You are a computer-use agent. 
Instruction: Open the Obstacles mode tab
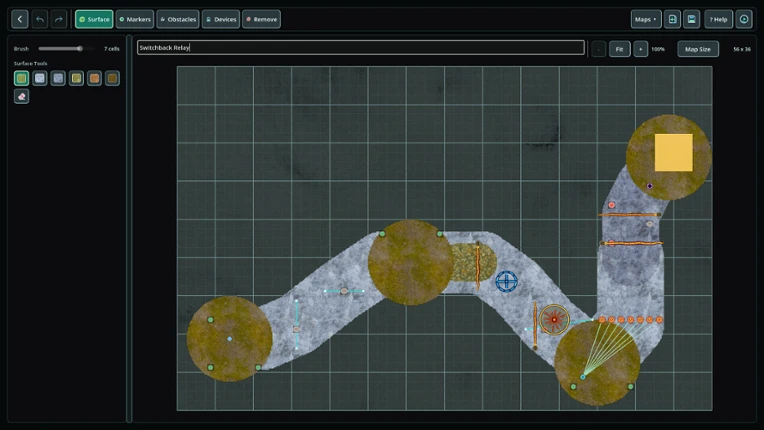pyautogui.click(x=178, y=19)
